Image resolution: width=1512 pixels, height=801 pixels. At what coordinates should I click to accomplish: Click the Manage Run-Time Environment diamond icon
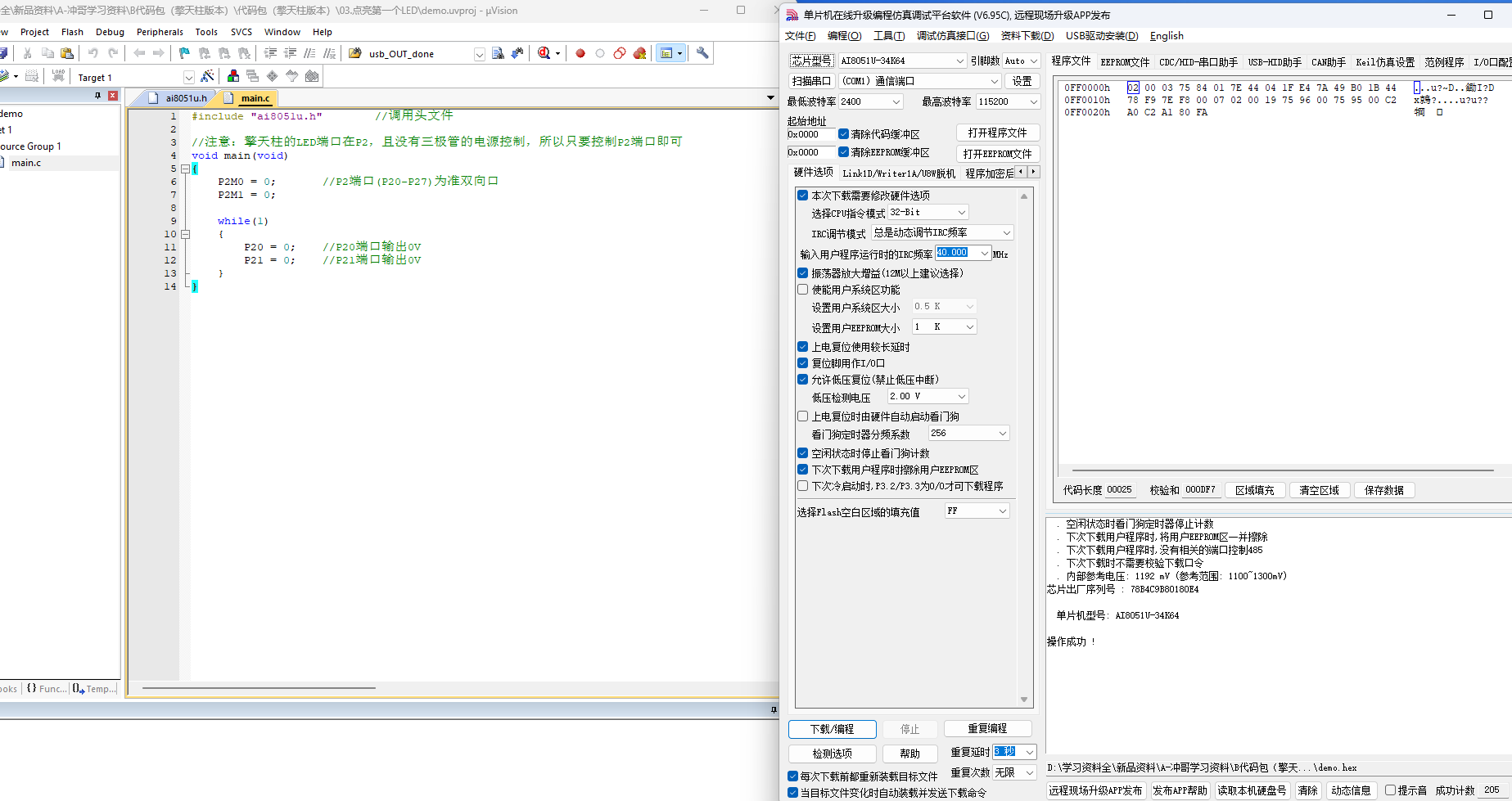coord(273,76)
